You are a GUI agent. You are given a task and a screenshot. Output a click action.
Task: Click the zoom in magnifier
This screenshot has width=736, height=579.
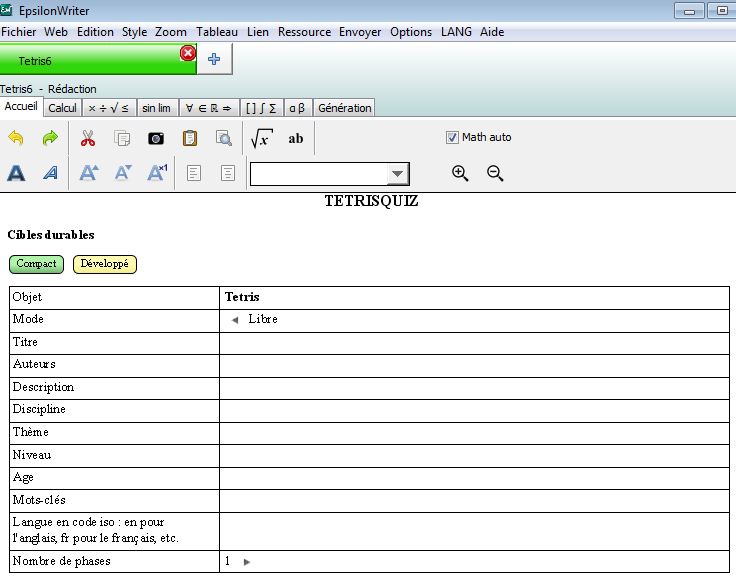pos(460,173)
